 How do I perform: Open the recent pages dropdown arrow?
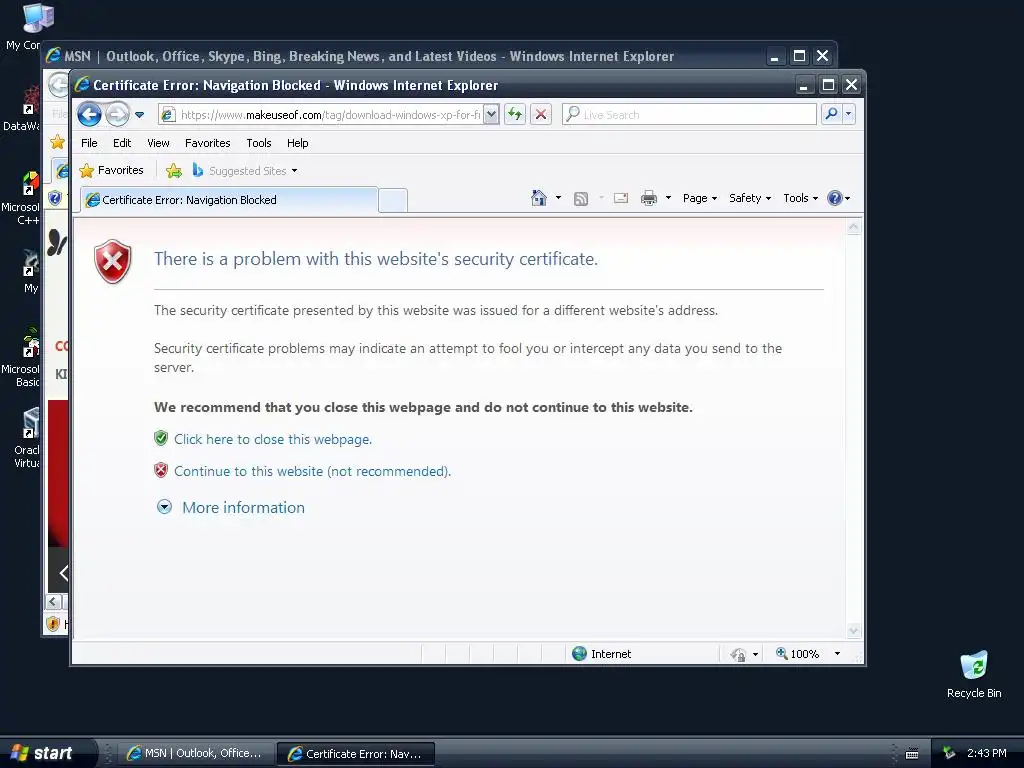tap(139, 115)
